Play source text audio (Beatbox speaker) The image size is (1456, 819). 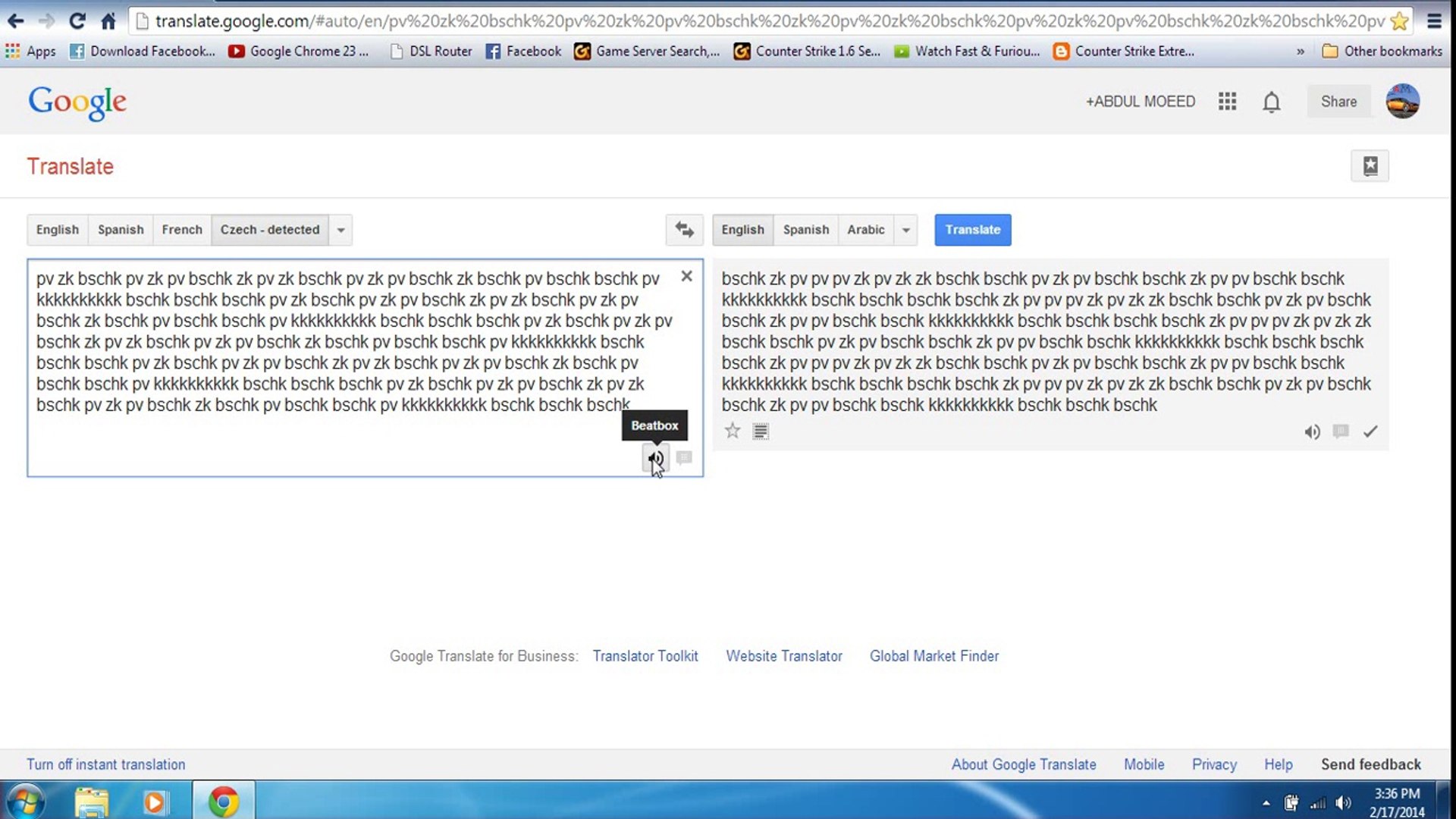pos(656,458)
